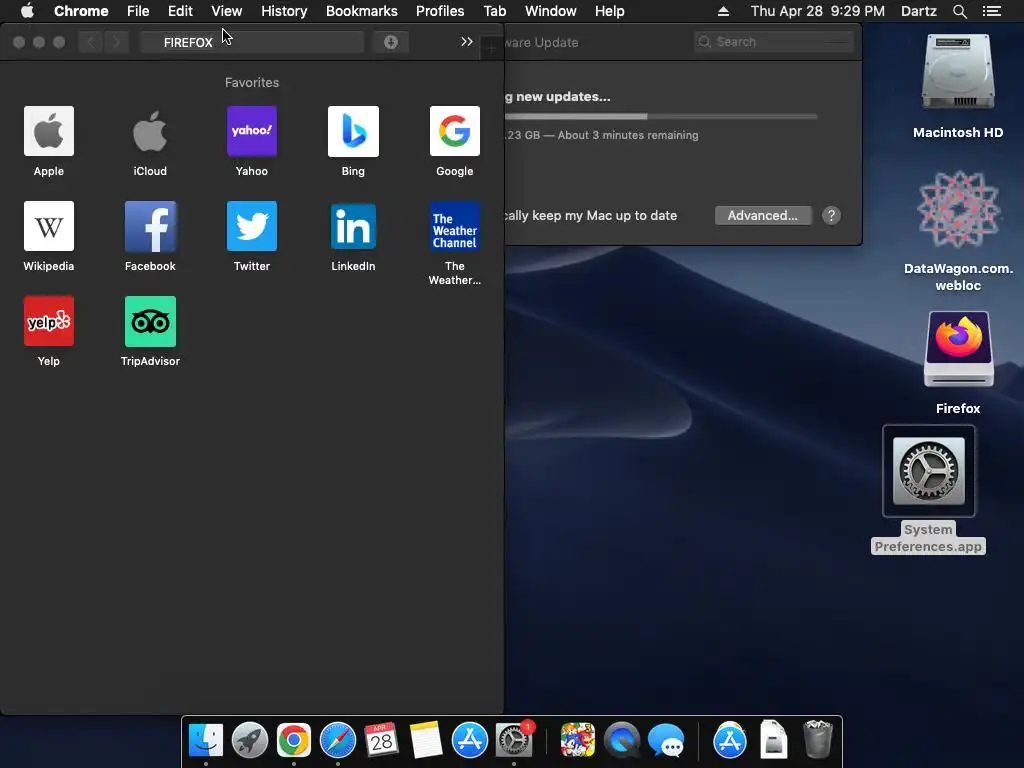Go forward with the Safari forward arrow

(116, 42)
